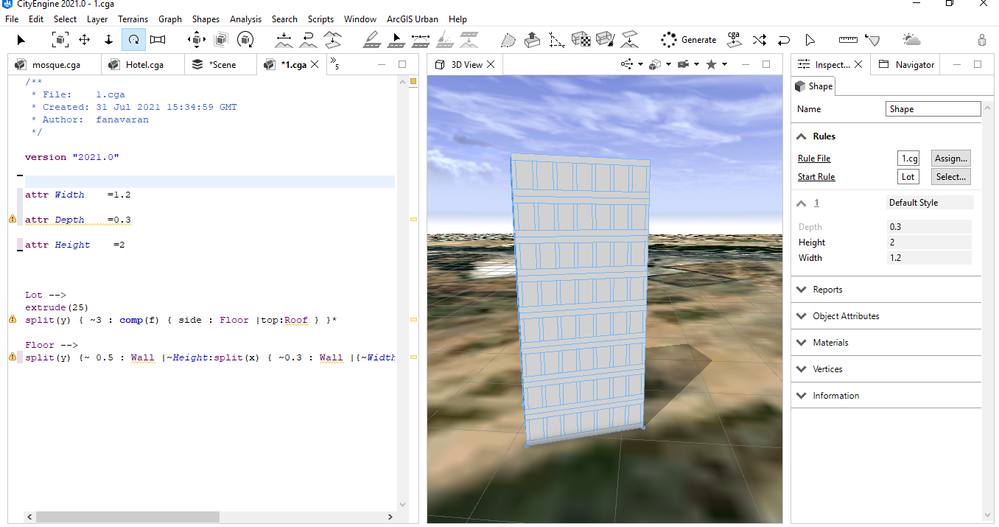This screenshot has width=999, height=527.
Task: Click the curved return arrow icon
Action: 784,40
